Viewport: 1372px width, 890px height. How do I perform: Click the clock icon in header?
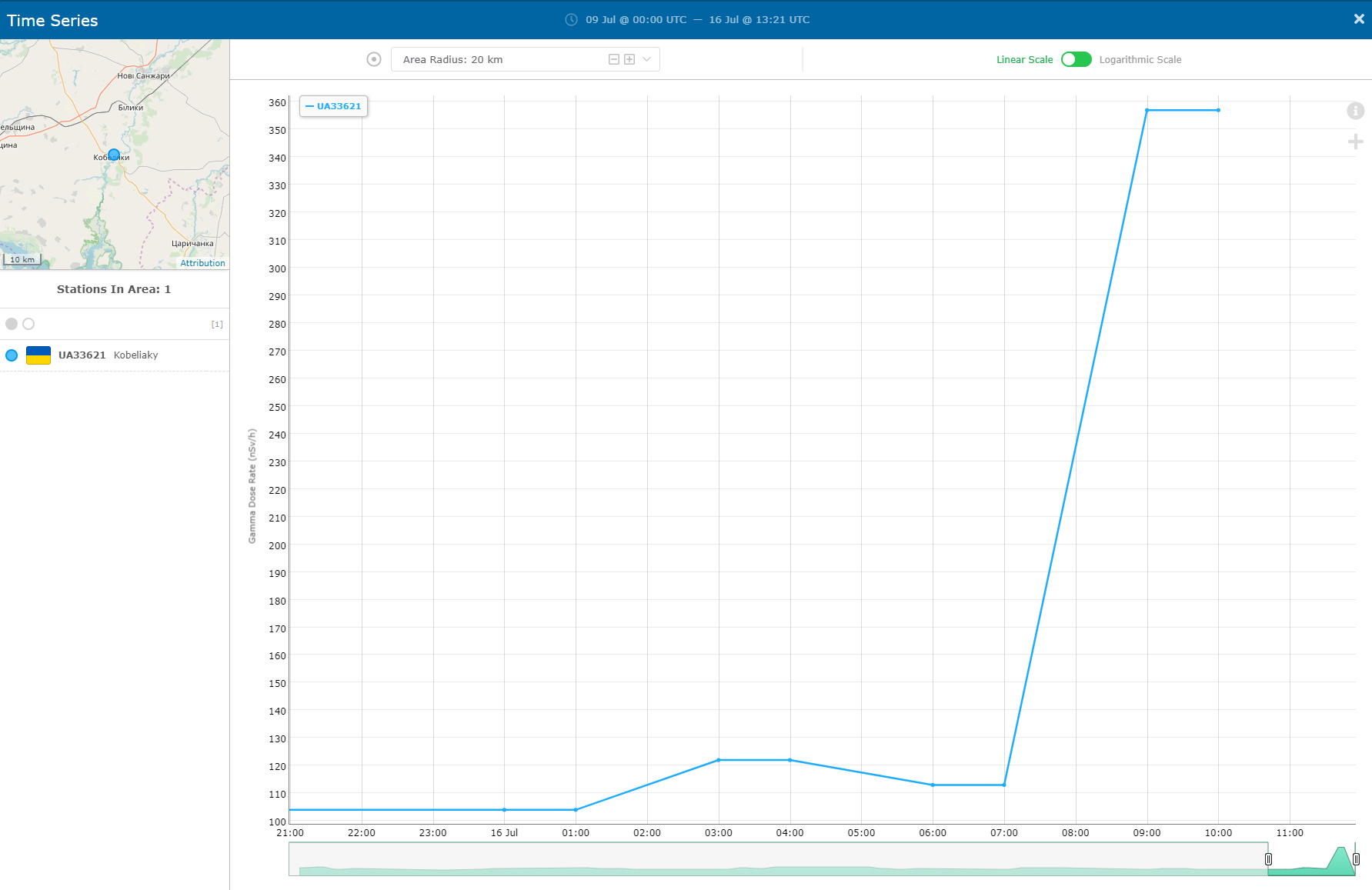tap(571, 20)
